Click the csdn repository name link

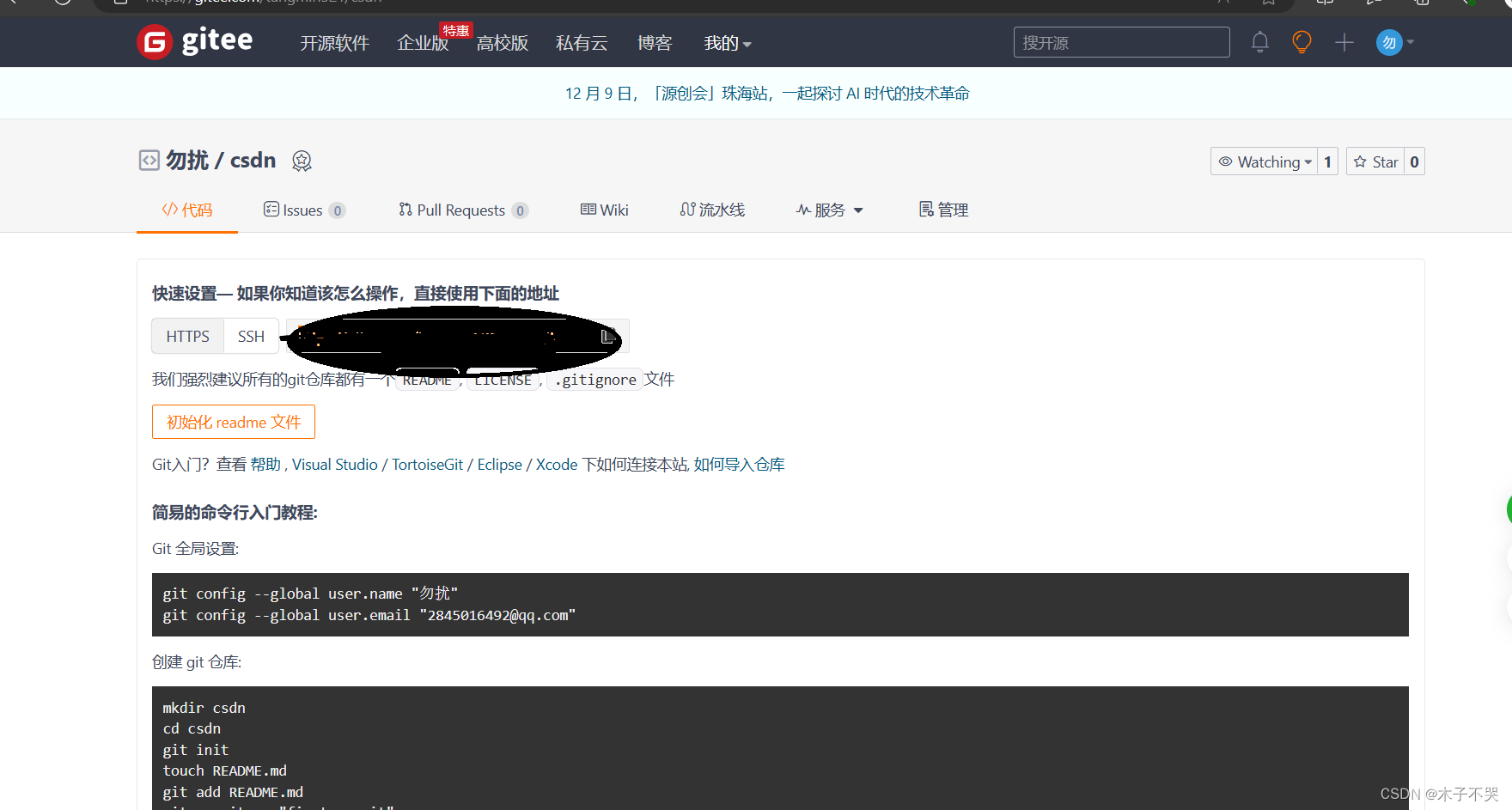(253, 161)
